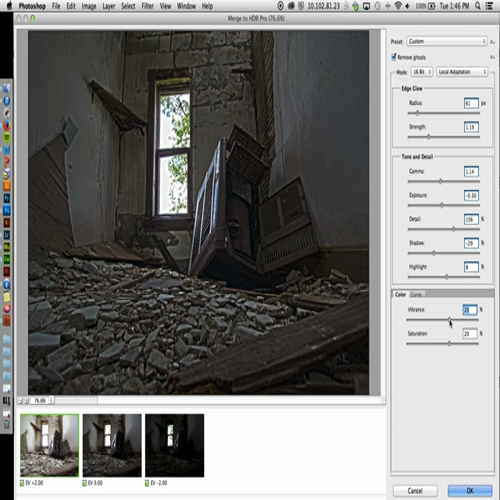Open the volume control in menu bar

pos(407,6)
